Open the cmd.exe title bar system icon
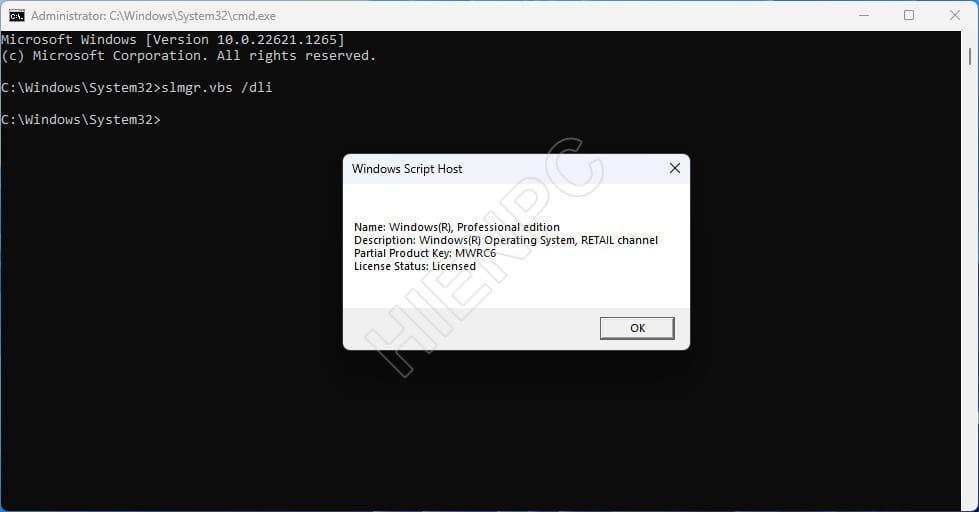Screen dimensions: 979x512 coord(16,16)
